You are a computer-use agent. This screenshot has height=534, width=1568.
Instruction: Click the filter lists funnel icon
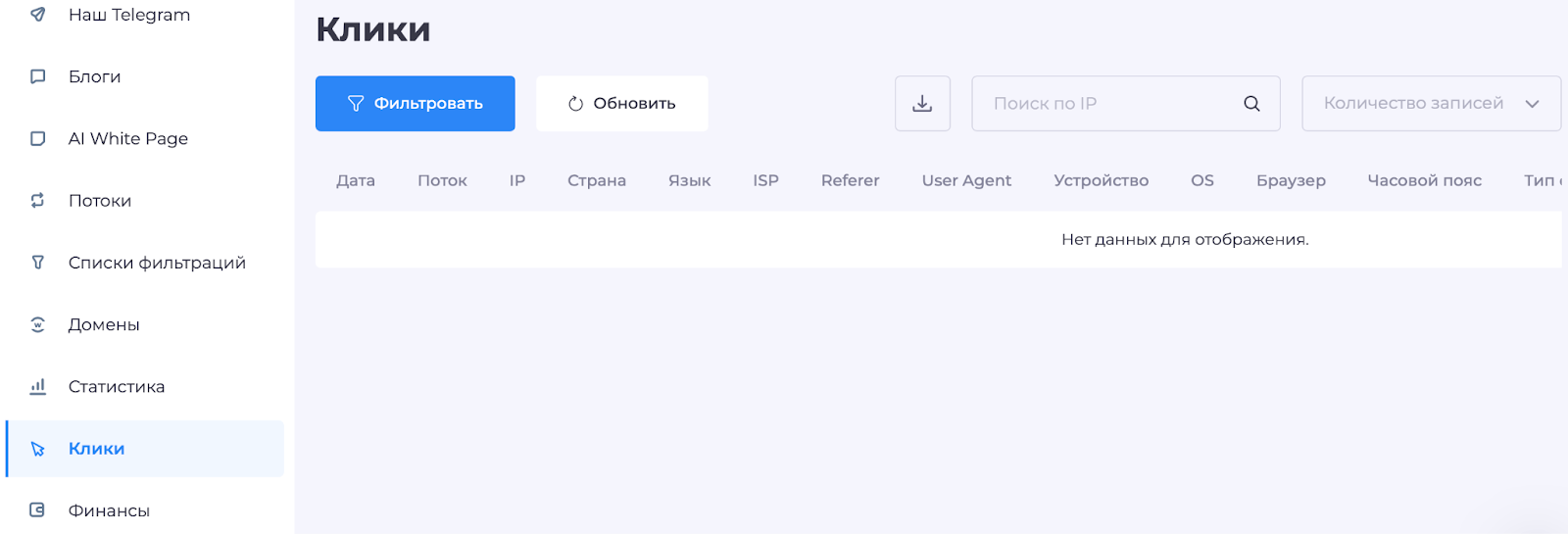38,263
